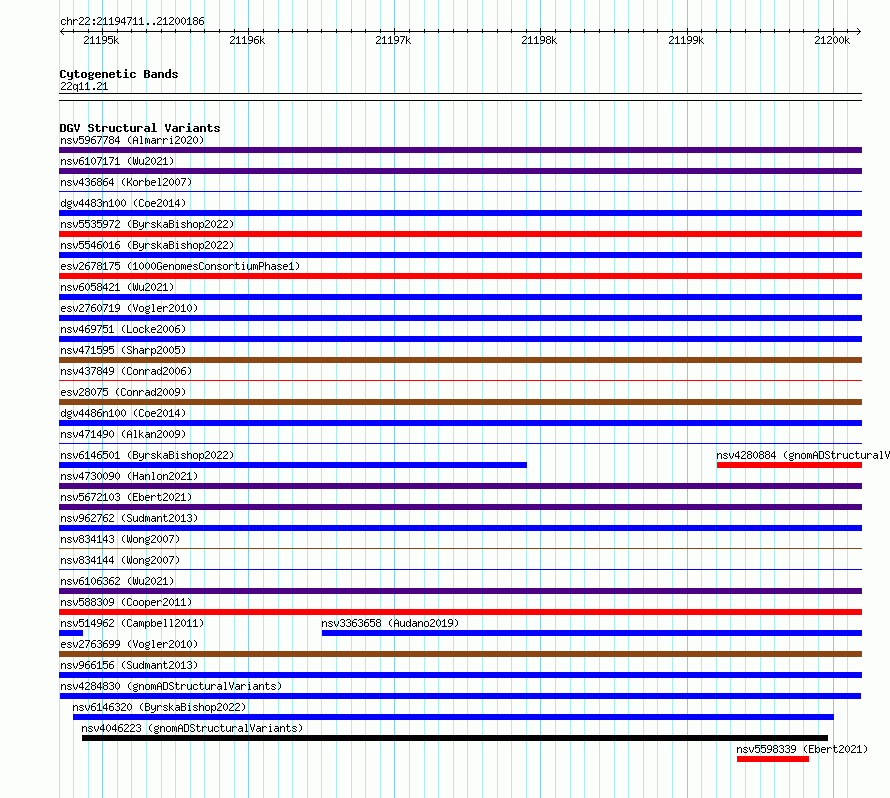Click the esv2763699 (Vogler2010) label
This screenshot has height=798, width=890.
click(129, 644)
